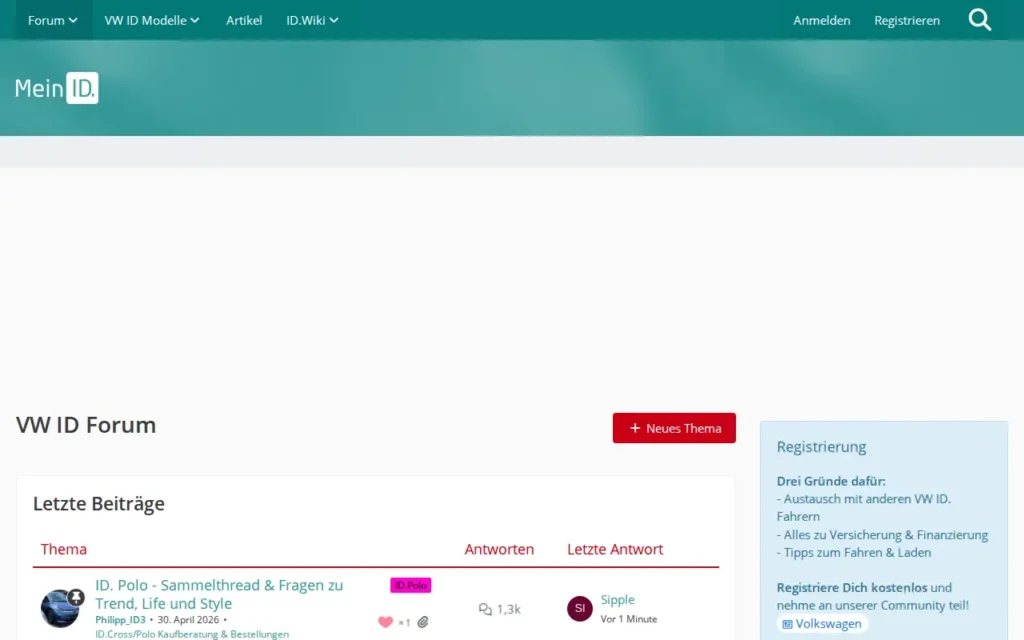Expand the VW ID Modelle dropdown
The image size is (1024, 640).
click(x=152, y=20)
